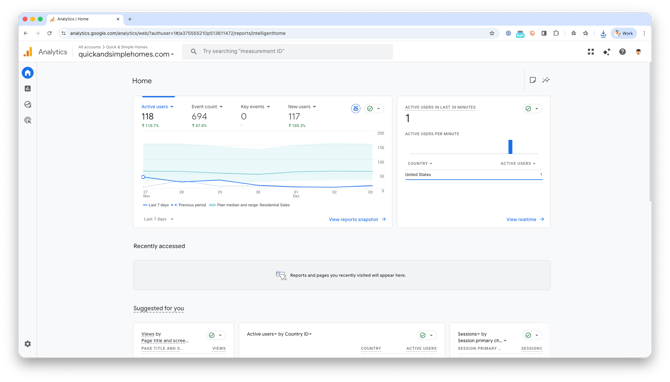The height and width of the screenshot is (382, 670).
Task: Click the All accounts breadcrumb
Action: (89, 47)
